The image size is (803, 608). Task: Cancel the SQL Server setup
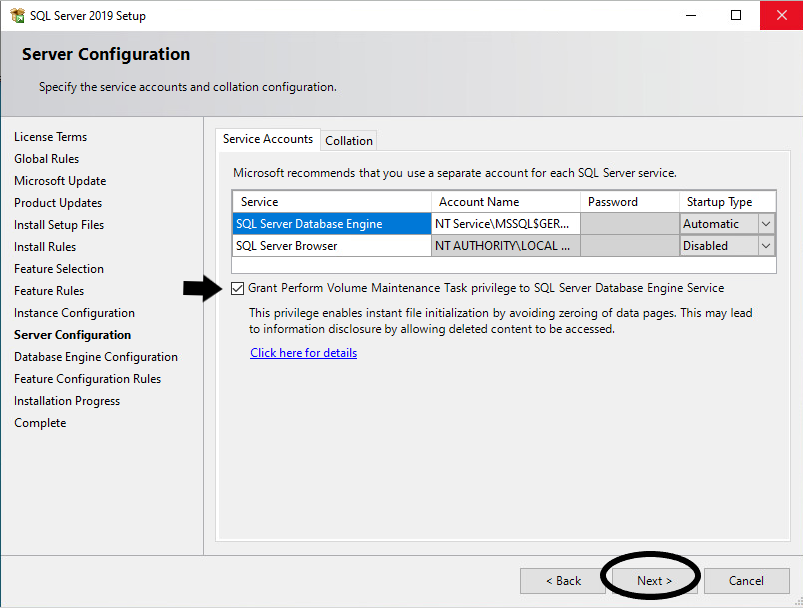746,581
